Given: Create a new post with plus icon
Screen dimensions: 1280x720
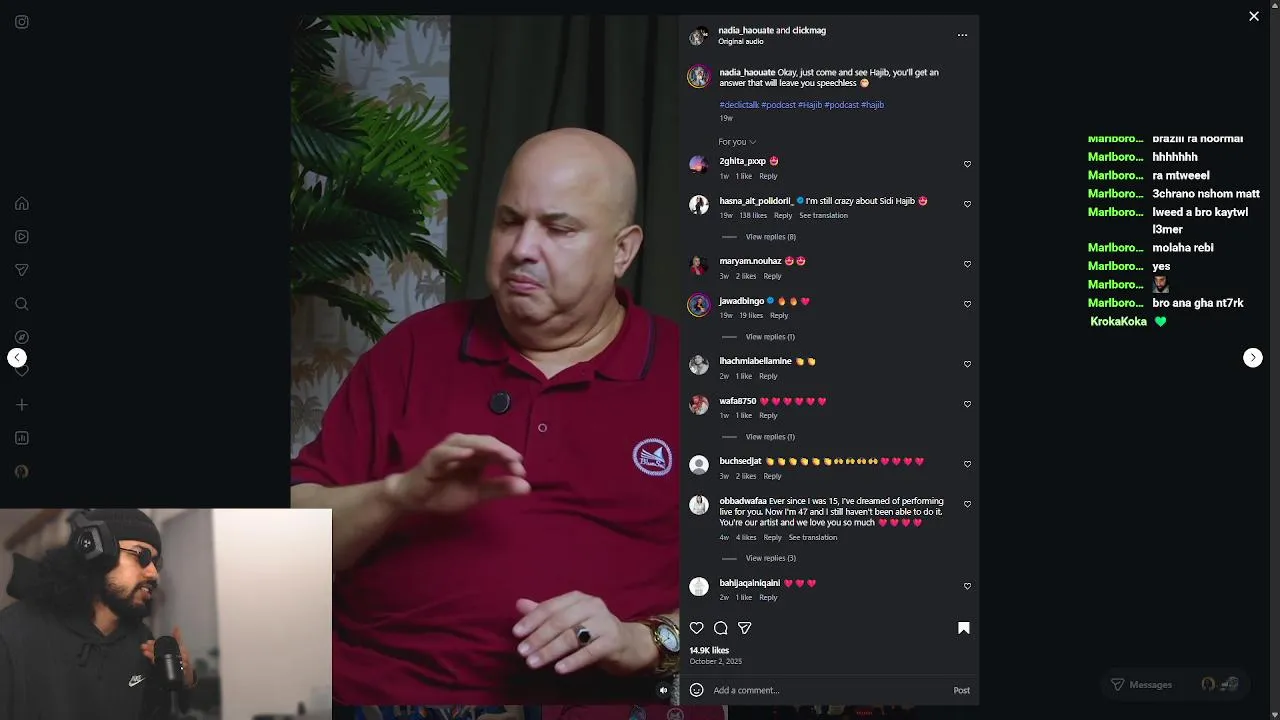Looking at the screenshot, I should [21, 405].
